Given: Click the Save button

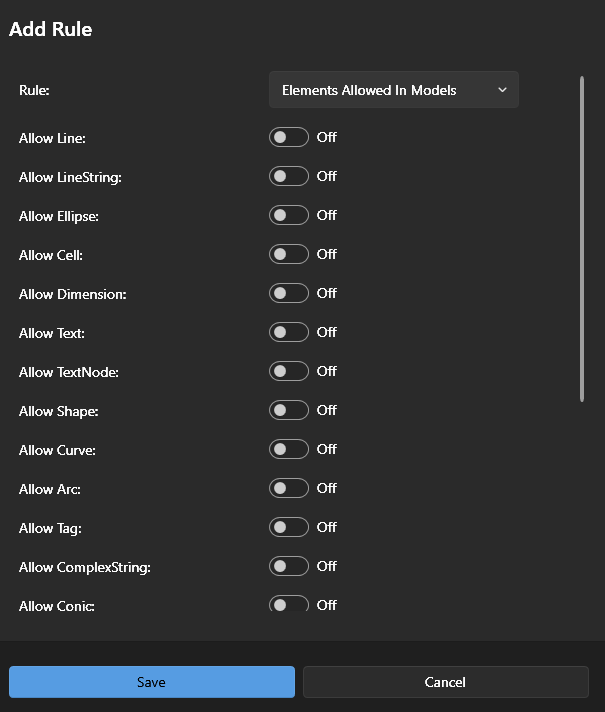Looking at the screenshot, I should 152,682.
